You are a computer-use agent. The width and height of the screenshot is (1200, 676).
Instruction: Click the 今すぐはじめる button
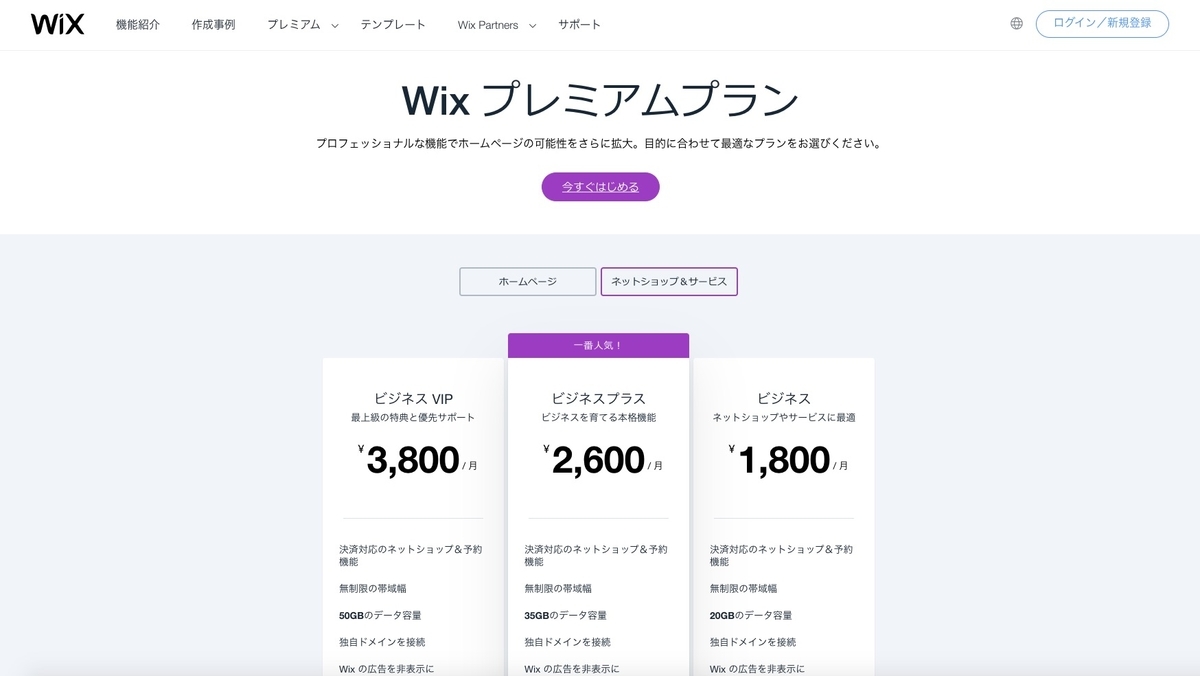(x=600, y=186)
